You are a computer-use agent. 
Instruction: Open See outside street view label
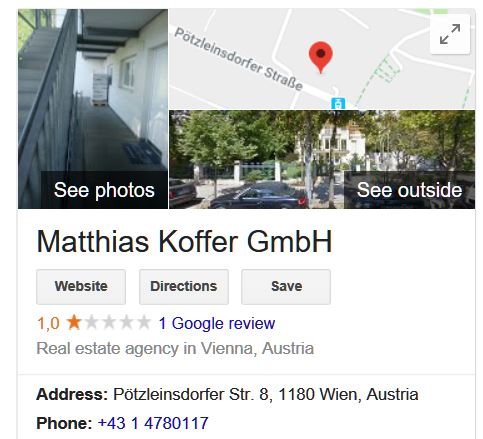click(x=409, y=190)
